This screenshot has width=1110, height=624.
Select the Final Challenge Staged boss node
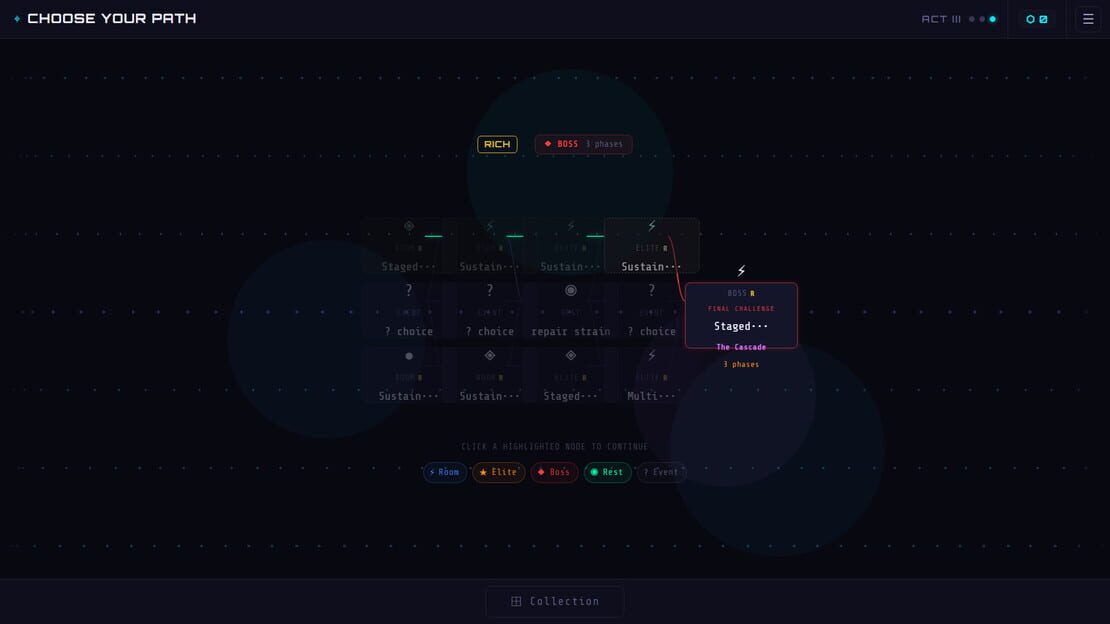click(x=741, y=315)
